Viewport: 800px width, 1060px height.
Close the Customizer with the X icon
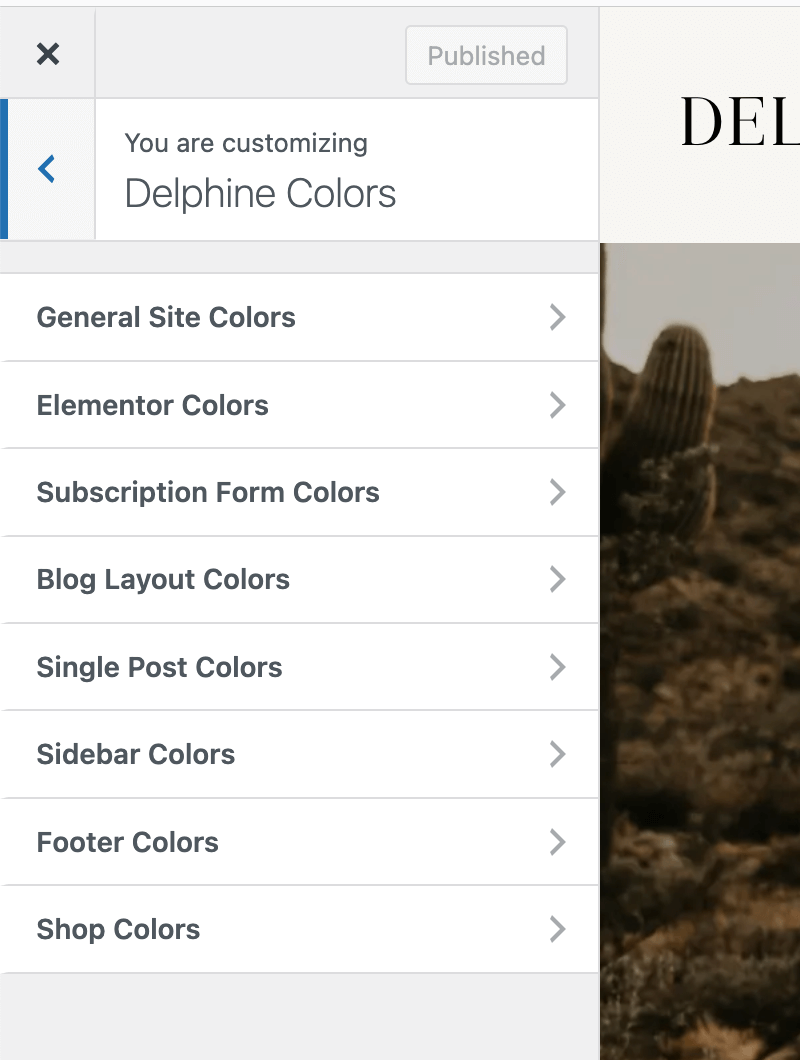47,54
